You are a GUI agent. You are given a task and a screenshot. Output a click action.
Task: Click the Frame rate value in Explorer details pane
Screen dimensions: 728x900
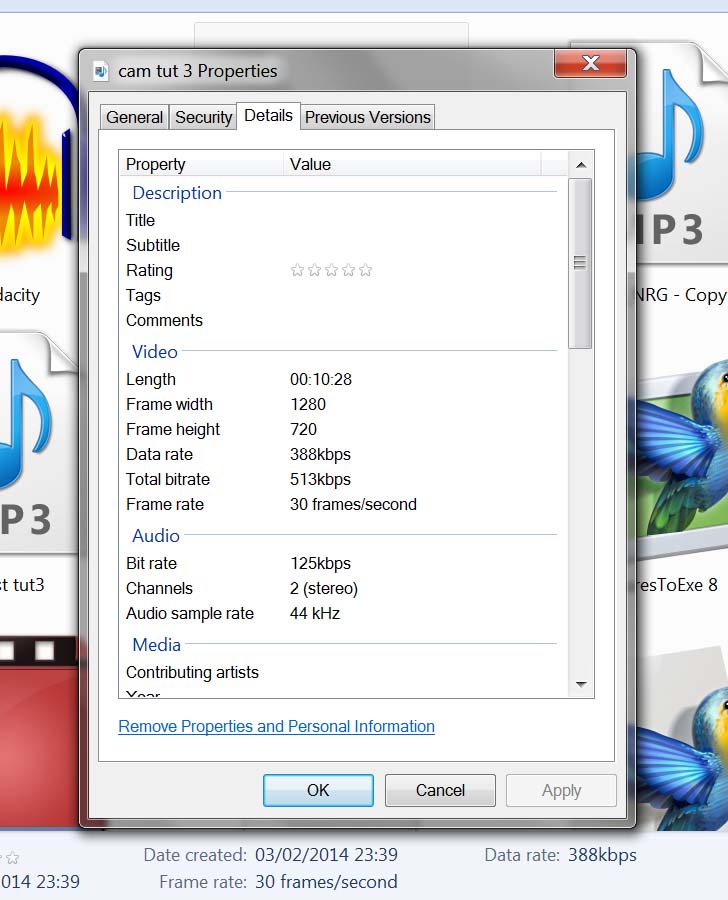click(326, 882)
